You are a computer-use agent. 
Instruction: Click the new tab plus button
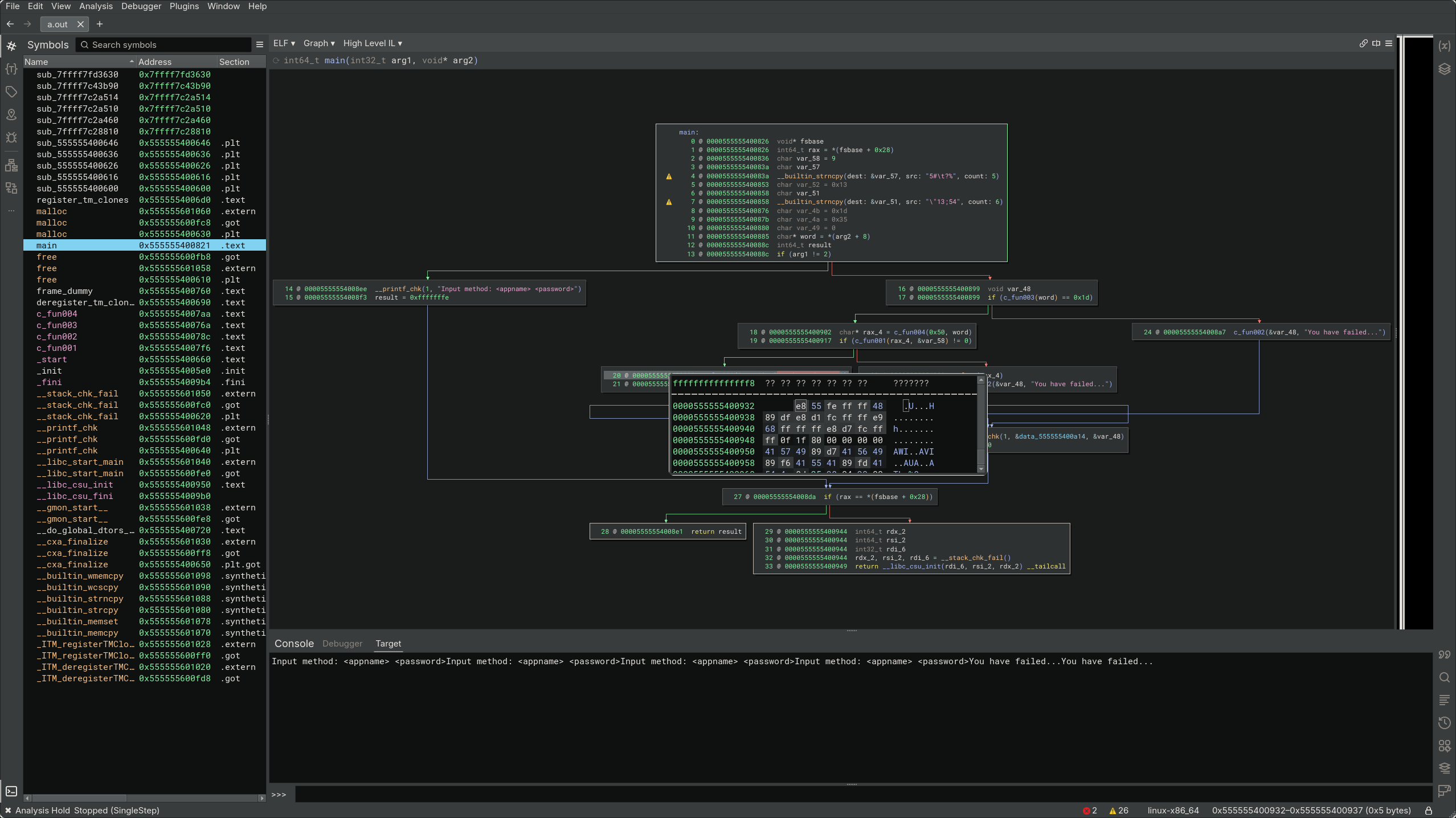tap(100, 24)
